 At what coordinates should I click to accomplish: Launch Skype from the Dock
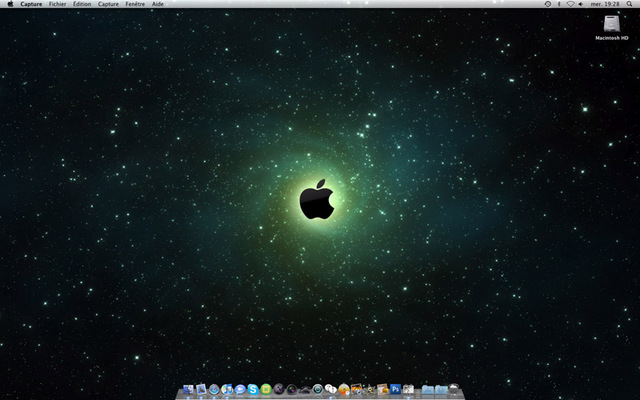[253, 389]
